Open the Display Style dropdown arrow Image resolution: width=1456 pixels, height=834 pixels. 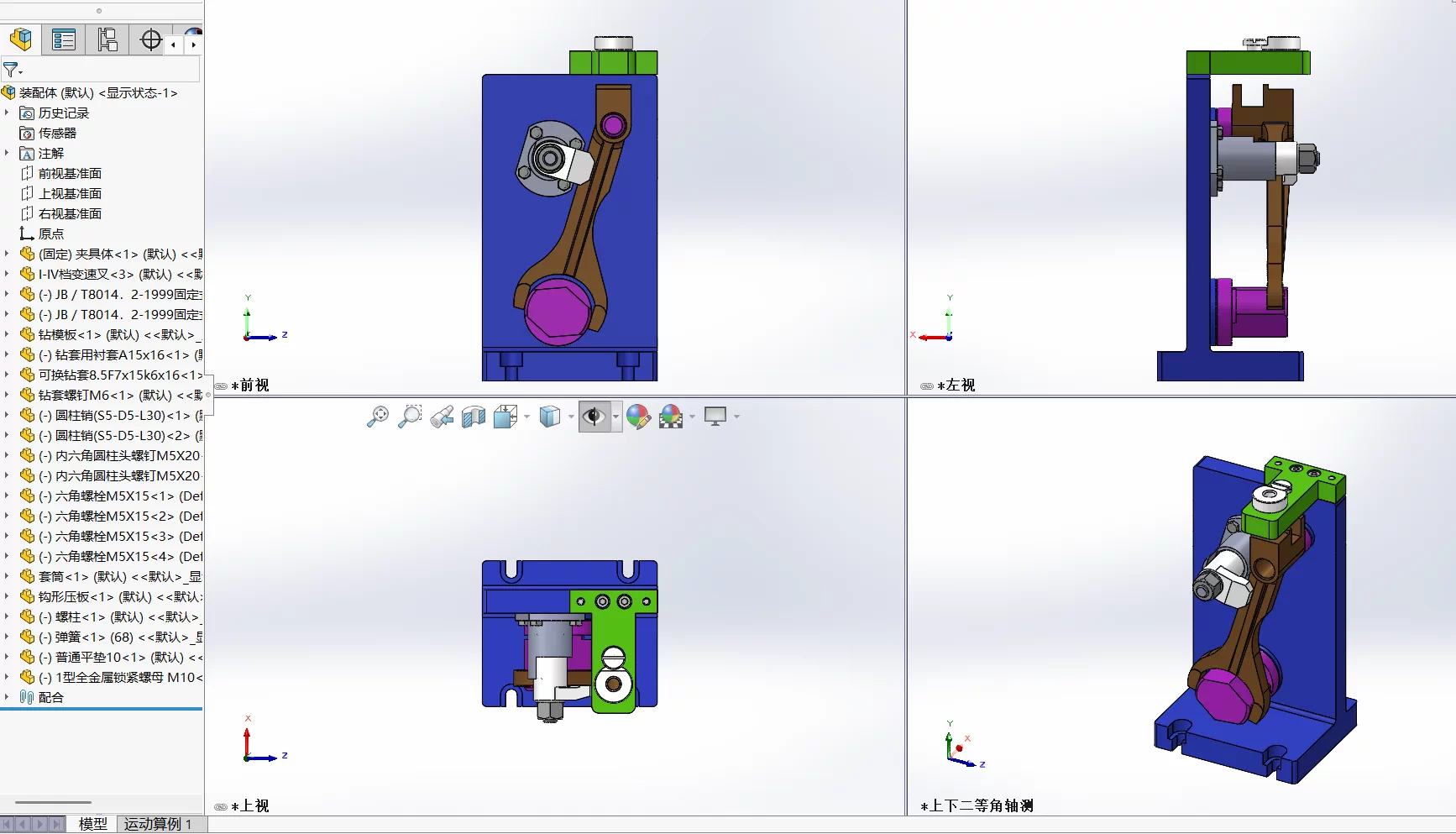(x=571, y=417)
